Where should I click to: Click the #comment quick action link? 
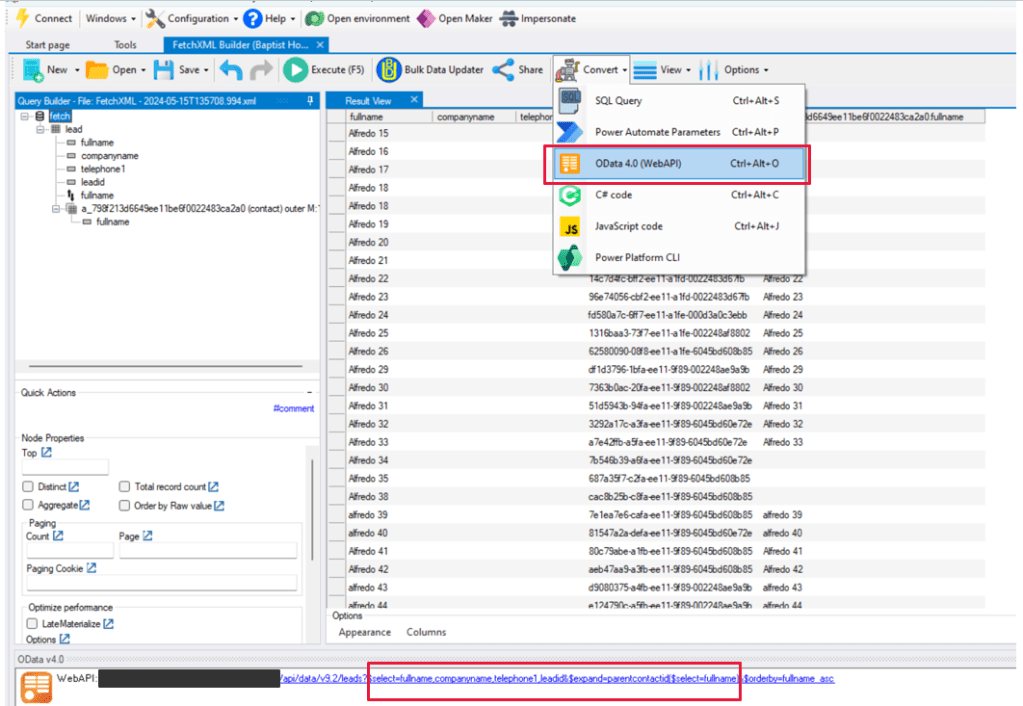(x=293, y=408)
